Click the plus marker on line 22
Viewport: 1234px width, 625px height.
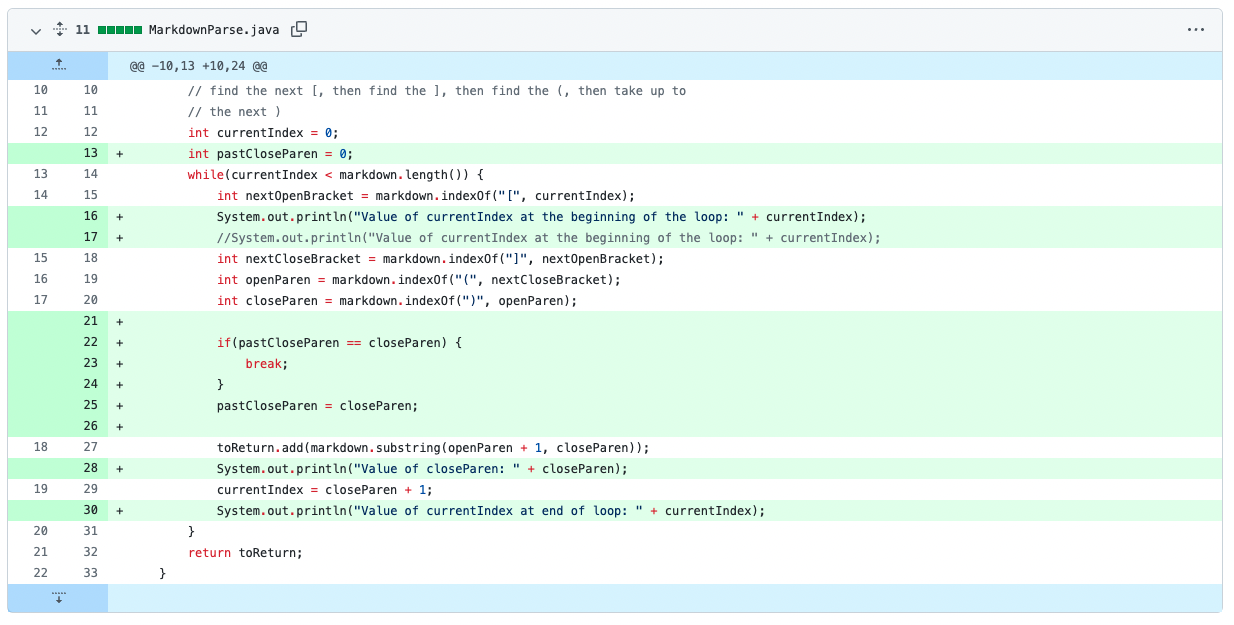(x=119, y=343)
